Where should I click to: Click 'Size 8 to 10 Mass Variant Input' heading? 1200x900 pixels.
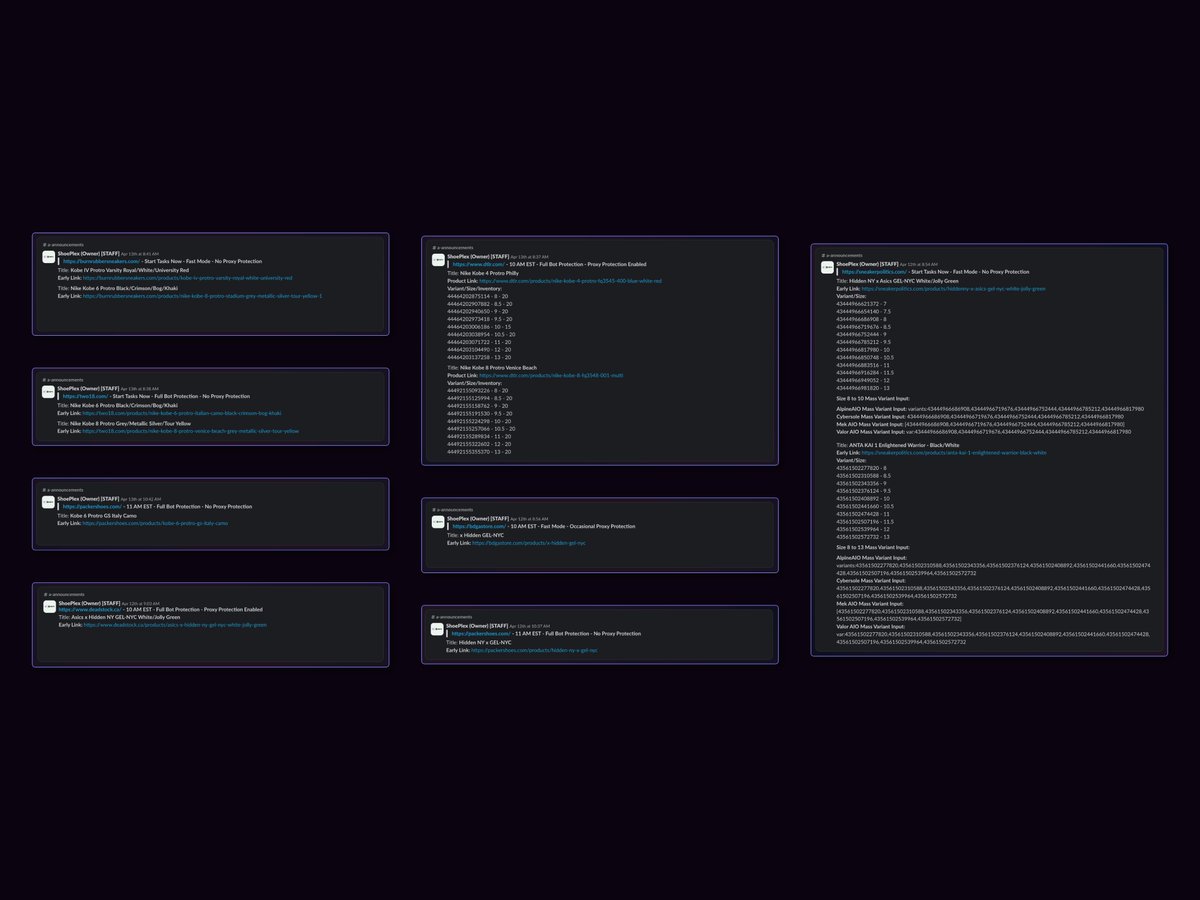click(x=873, y=399)
